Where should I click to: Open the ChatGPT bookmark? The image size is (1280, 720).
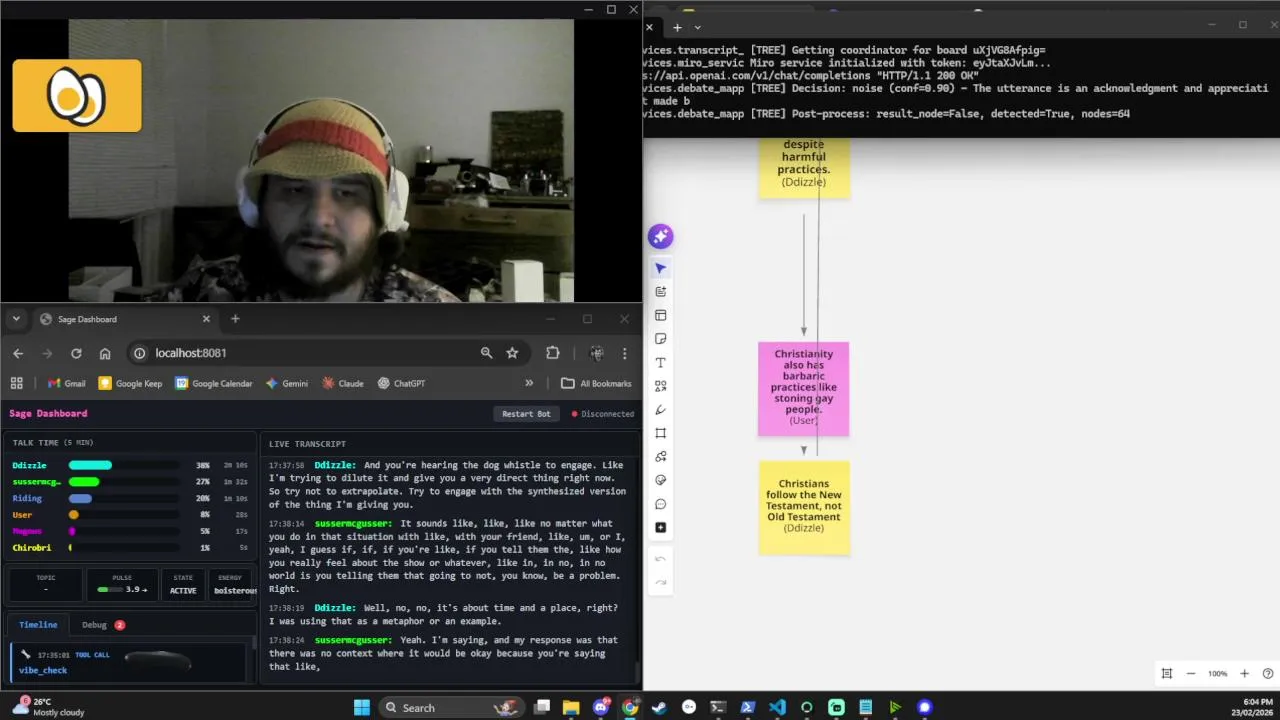pyautogui.click(x=401, y=383)
